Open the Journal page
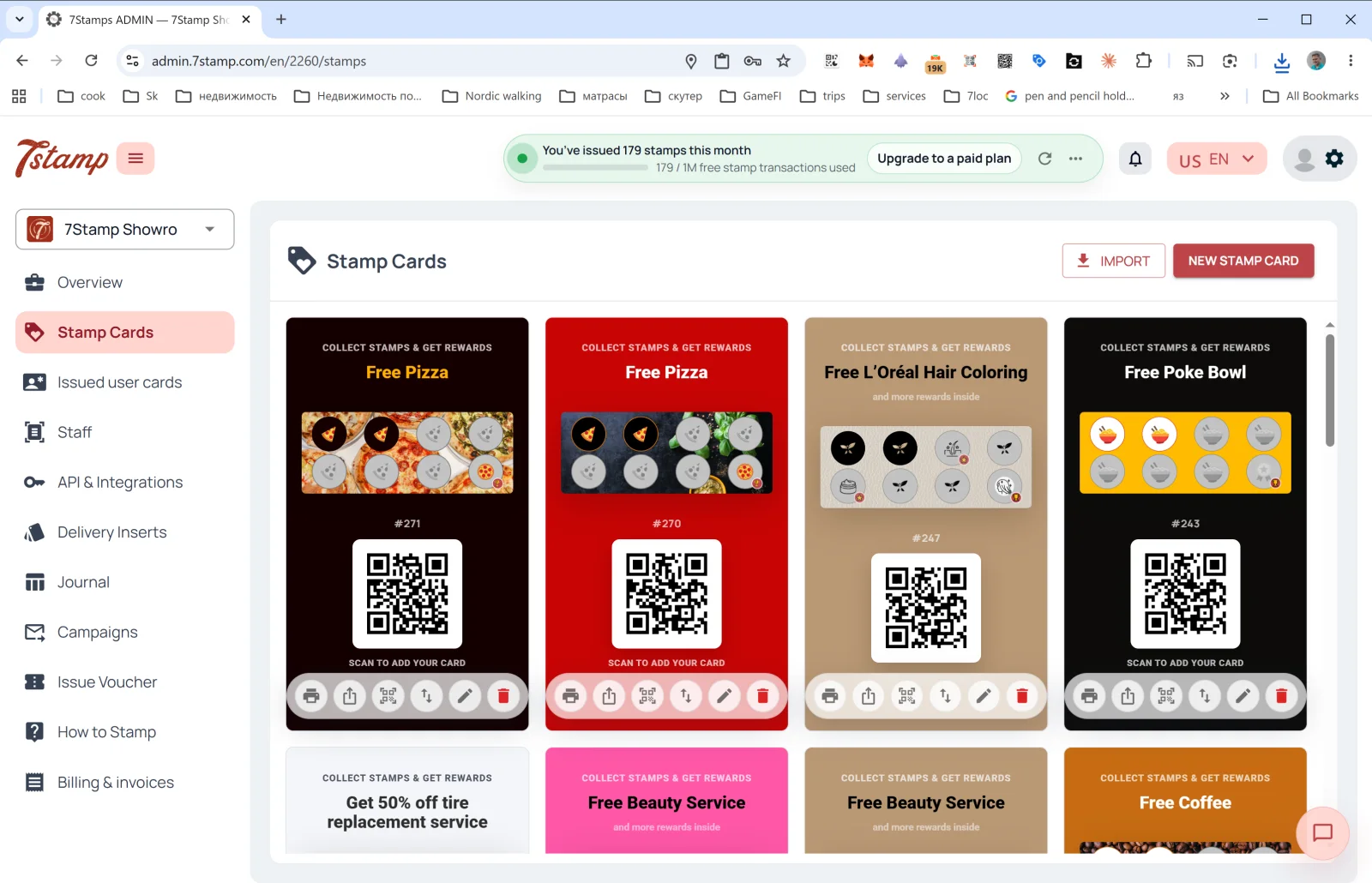The image size is (1372, 883). 124,583
